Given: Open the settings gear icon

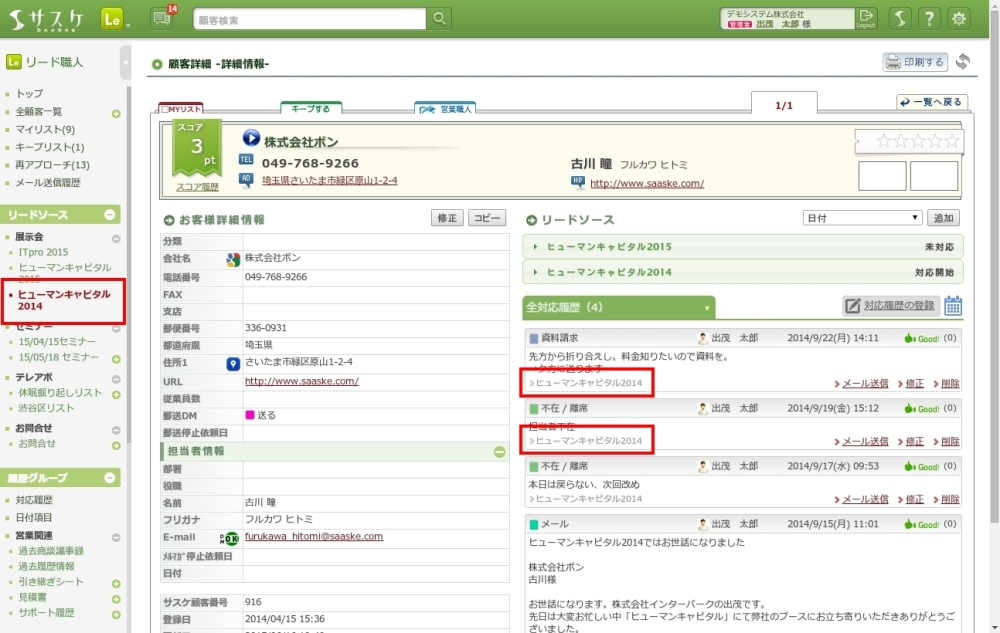Looking at the screenshot, I should coord(959,19).
